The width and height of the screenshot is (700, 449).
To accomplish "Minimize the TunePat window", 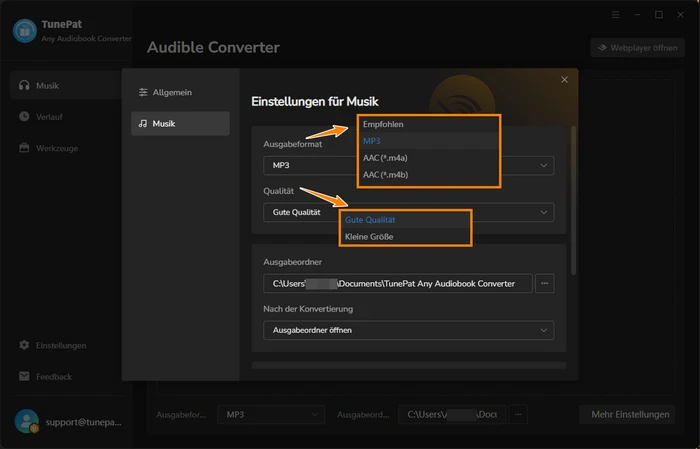I will tap(637, 15).
